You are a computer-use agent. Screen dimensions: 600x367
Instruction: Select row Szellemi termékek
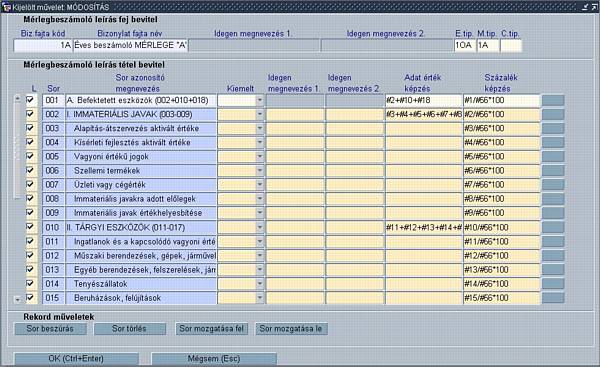tap(141, 171)
